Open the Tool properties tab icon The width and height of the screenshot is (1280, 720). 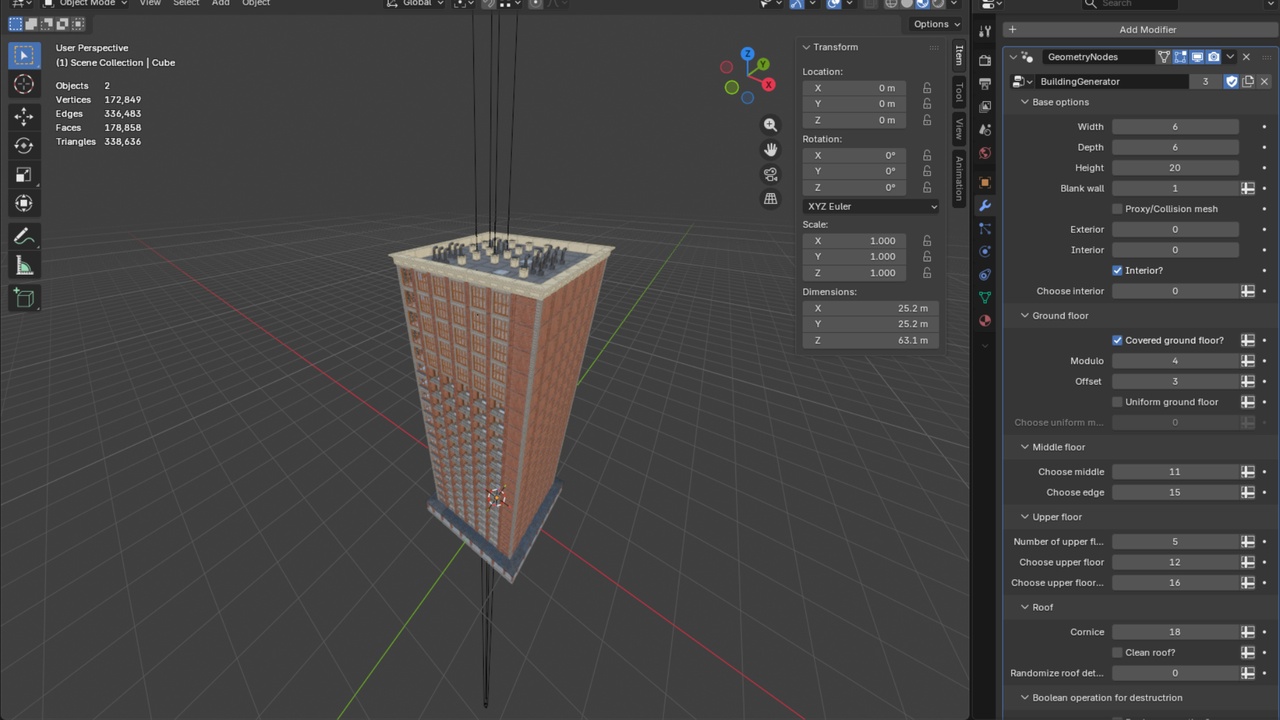point(985,31)
